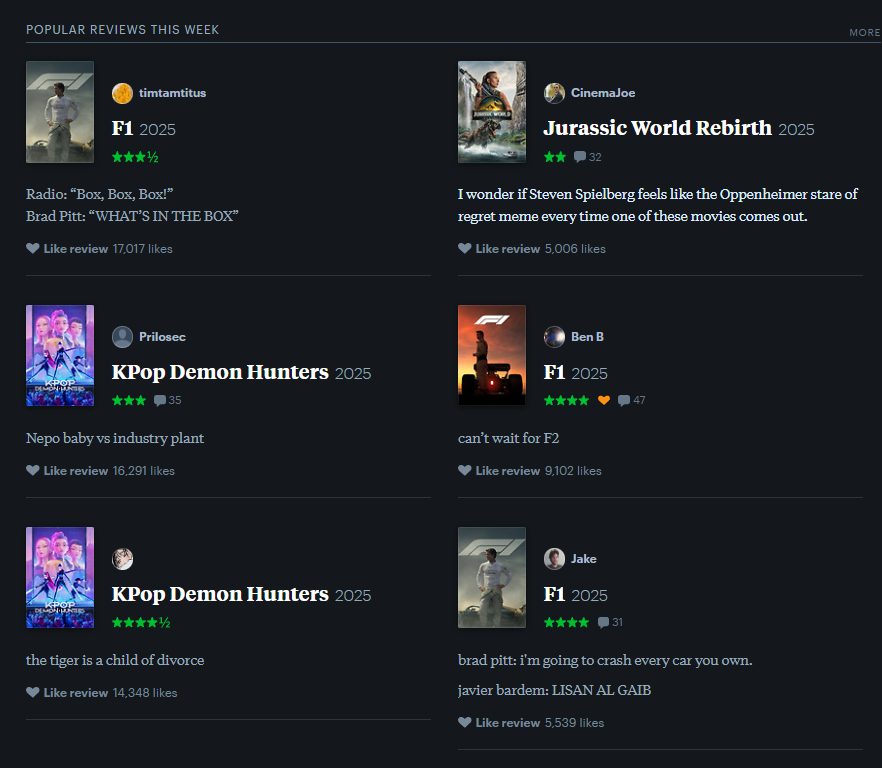Viewport: 882px width, 768px height.
Task: Open comments icon with 31 replies
Action: tap(603, 622)
